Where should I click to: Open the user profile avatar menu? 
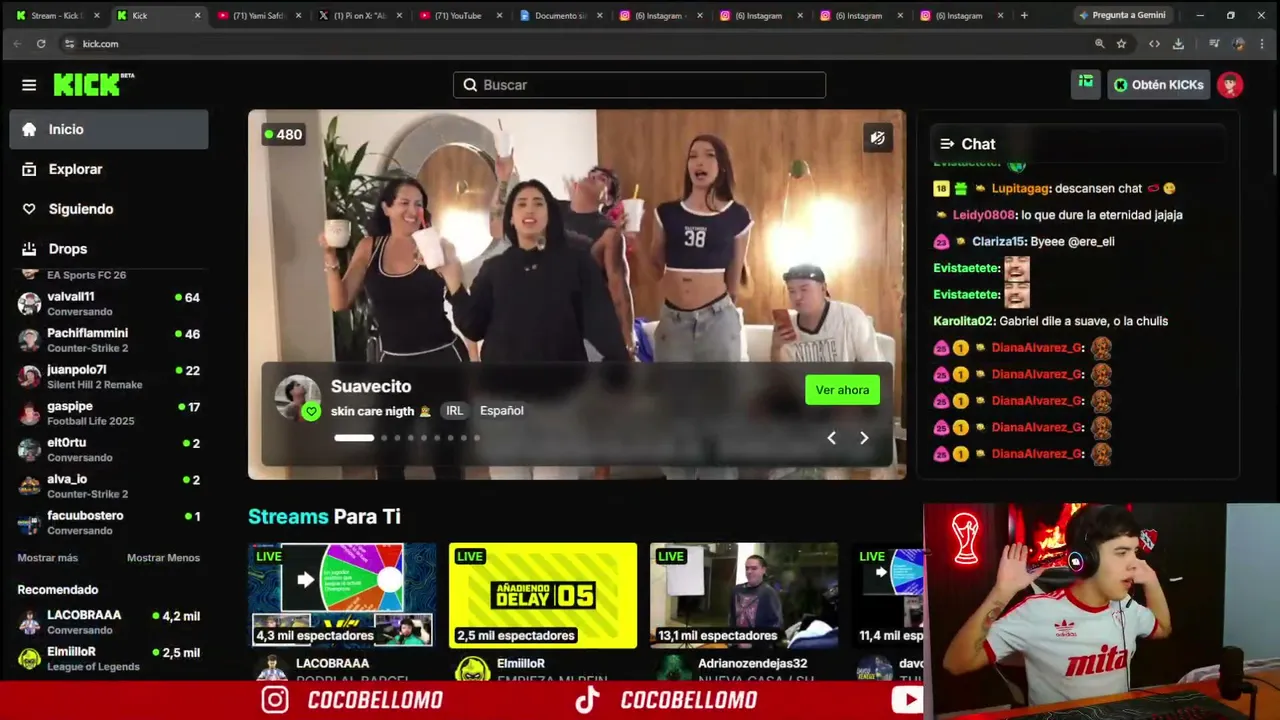pyautogui.click(x=1230, y=85)
